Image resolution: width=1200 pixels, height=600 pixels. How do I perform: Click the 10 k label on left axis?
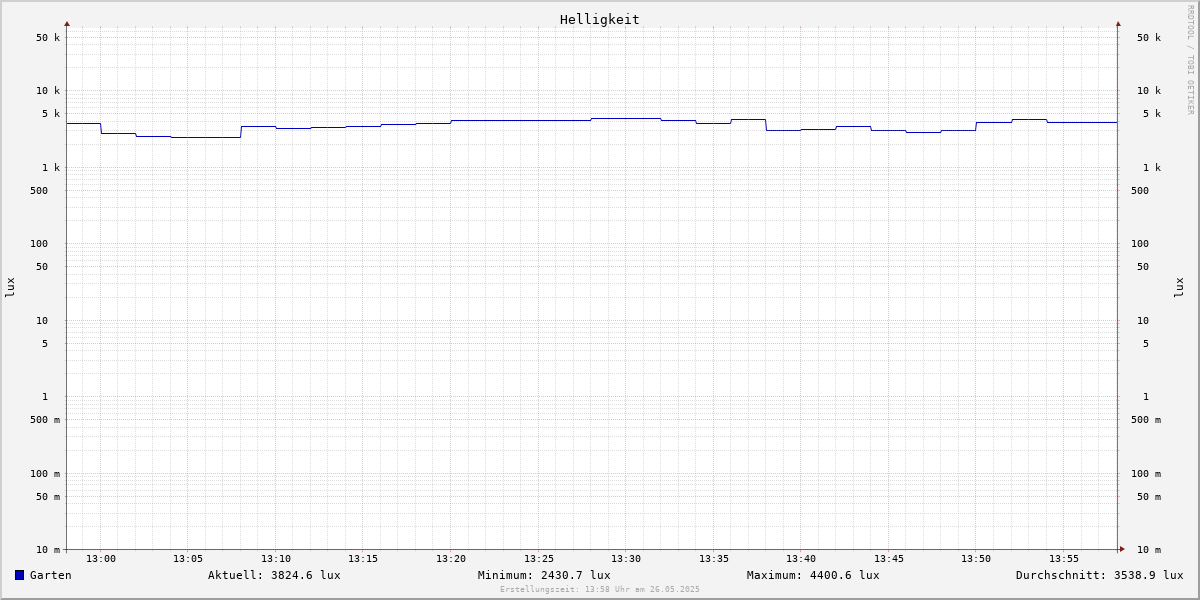(x=48, y=91)
